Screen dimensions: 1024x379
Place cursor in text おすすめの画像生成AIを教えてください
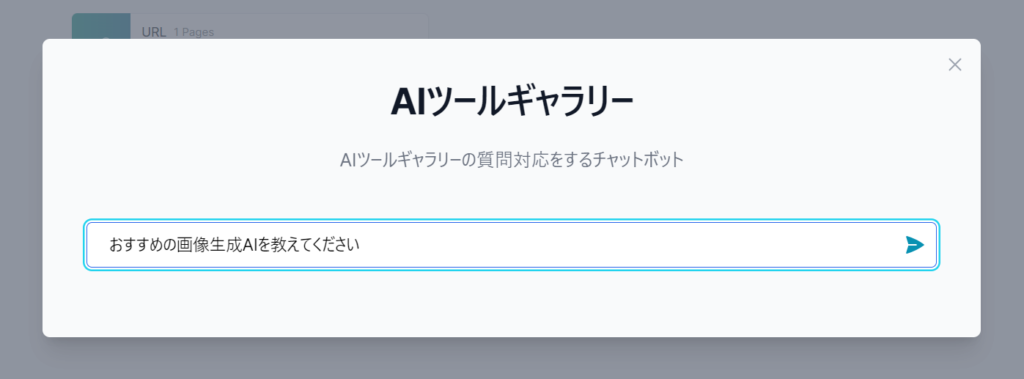234,246
